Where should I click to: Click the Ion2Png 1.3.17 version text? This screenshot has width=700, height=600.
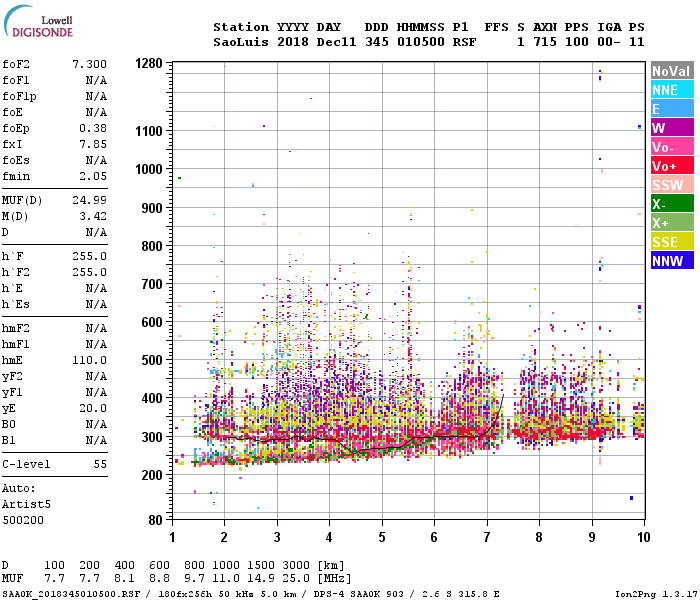[x=654, y=594]
